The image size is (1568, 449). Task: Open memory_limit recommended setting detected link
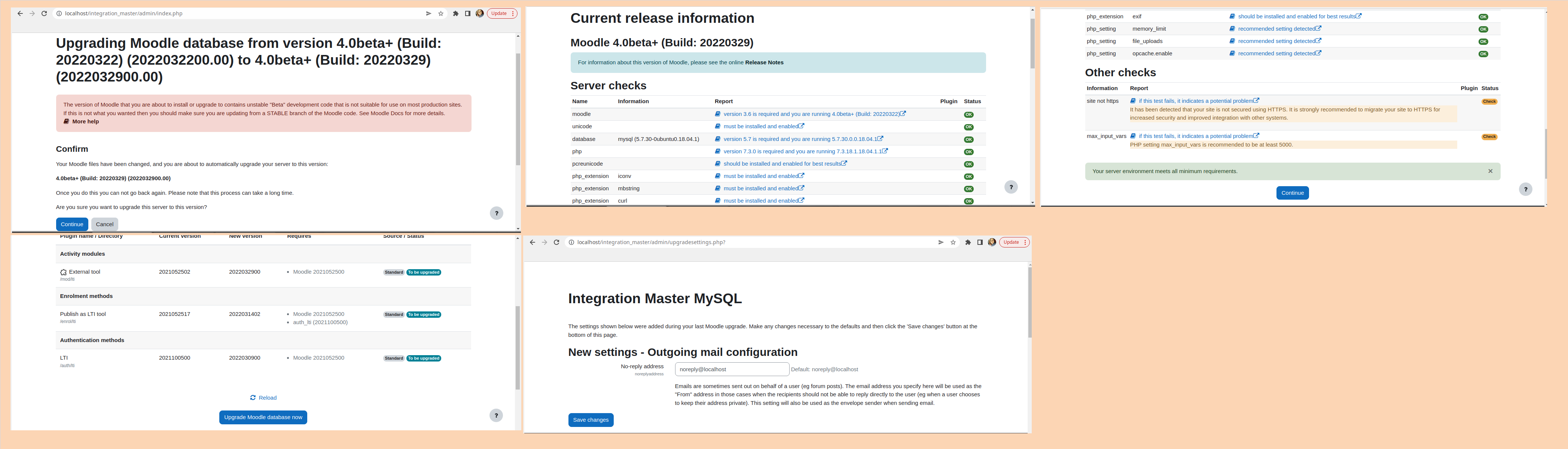pyautogui.click(x=1275, y=28)
